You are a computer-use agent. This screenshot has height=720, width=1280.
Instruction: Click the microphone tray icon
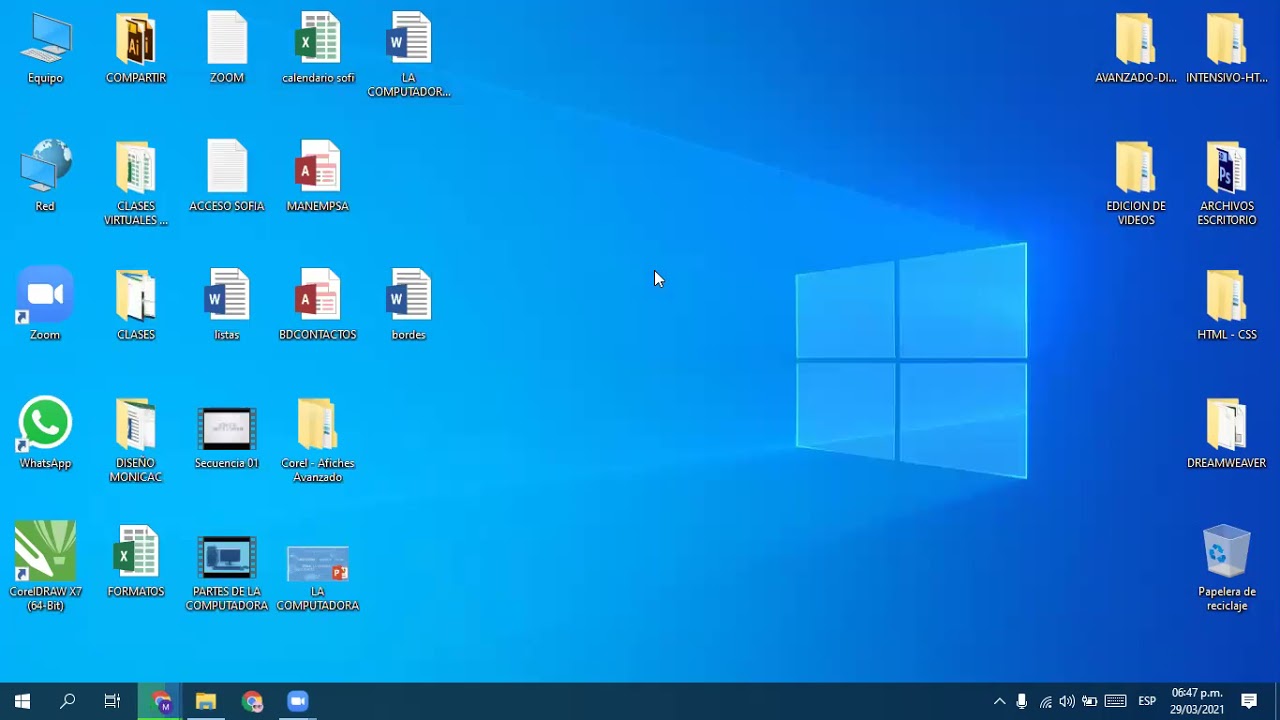click(x=1022, y=701)
